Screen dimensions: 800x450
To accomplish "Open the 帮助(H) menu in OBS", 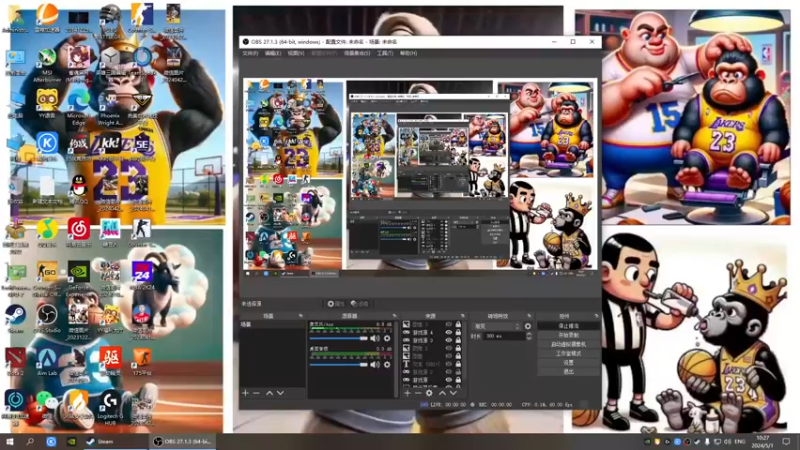I will click(408, 53).
